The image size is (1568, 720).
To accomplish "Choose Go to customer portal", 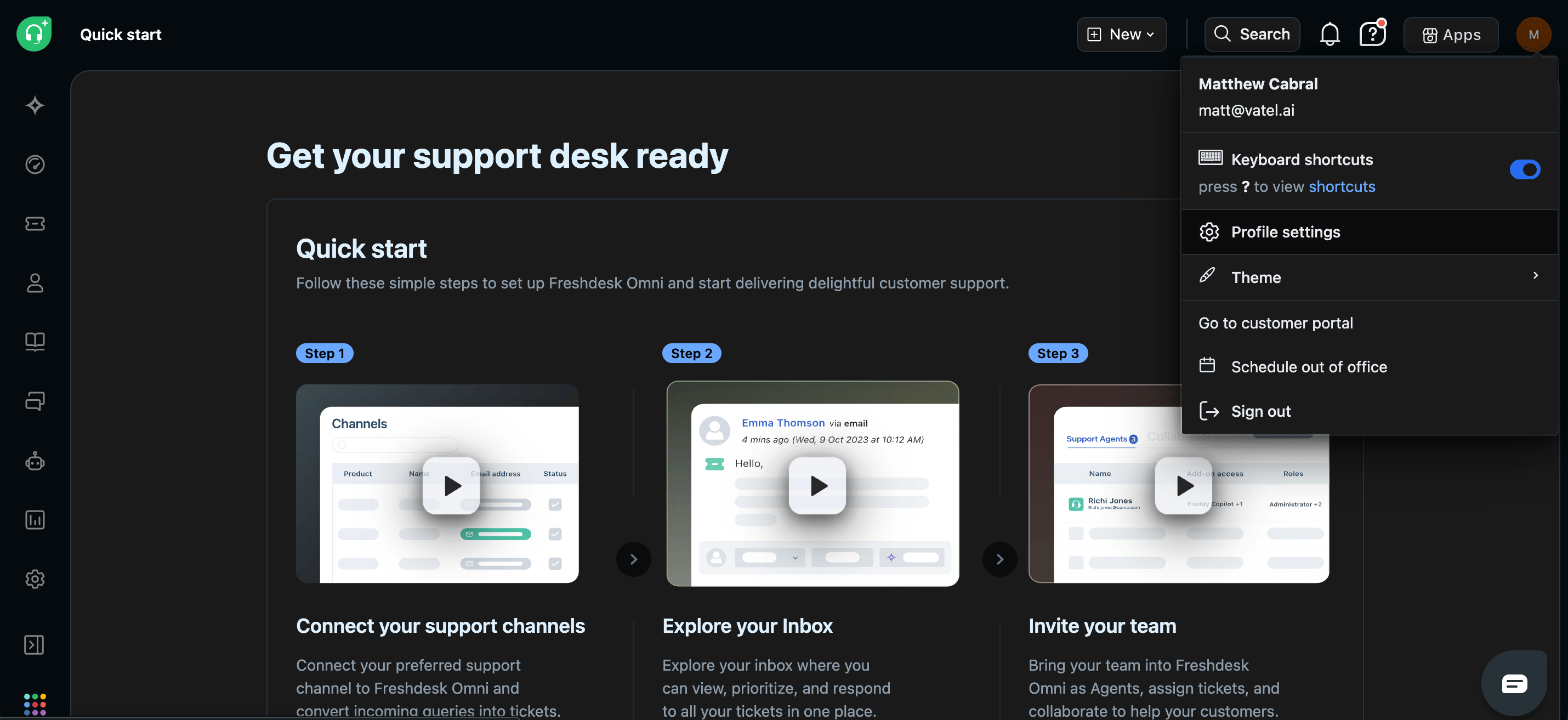I will [x=1275, y=323].
